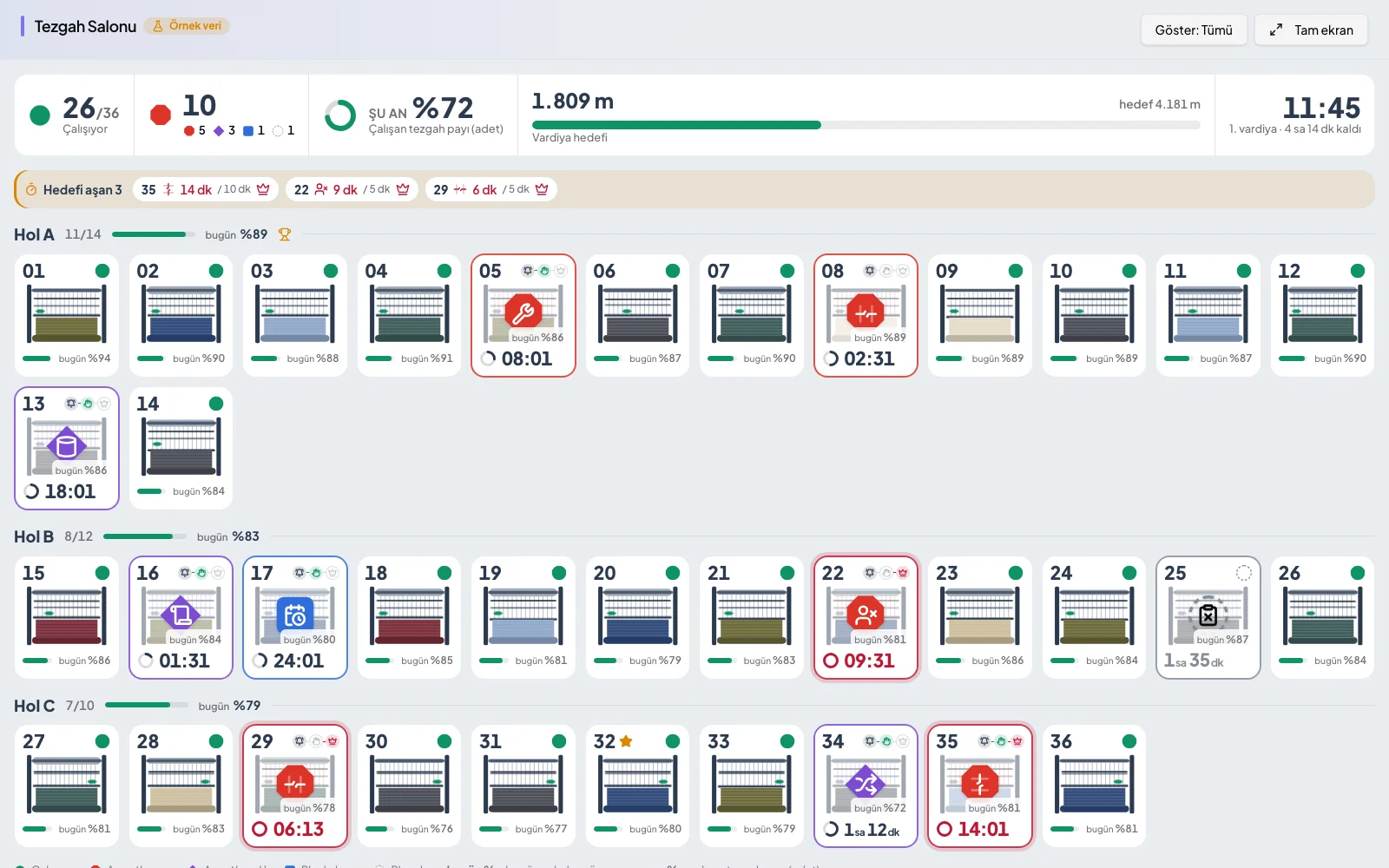Click the dashed status circle on loom 25
Screen dimensions: 1389x868
[x=1244, y=573]
